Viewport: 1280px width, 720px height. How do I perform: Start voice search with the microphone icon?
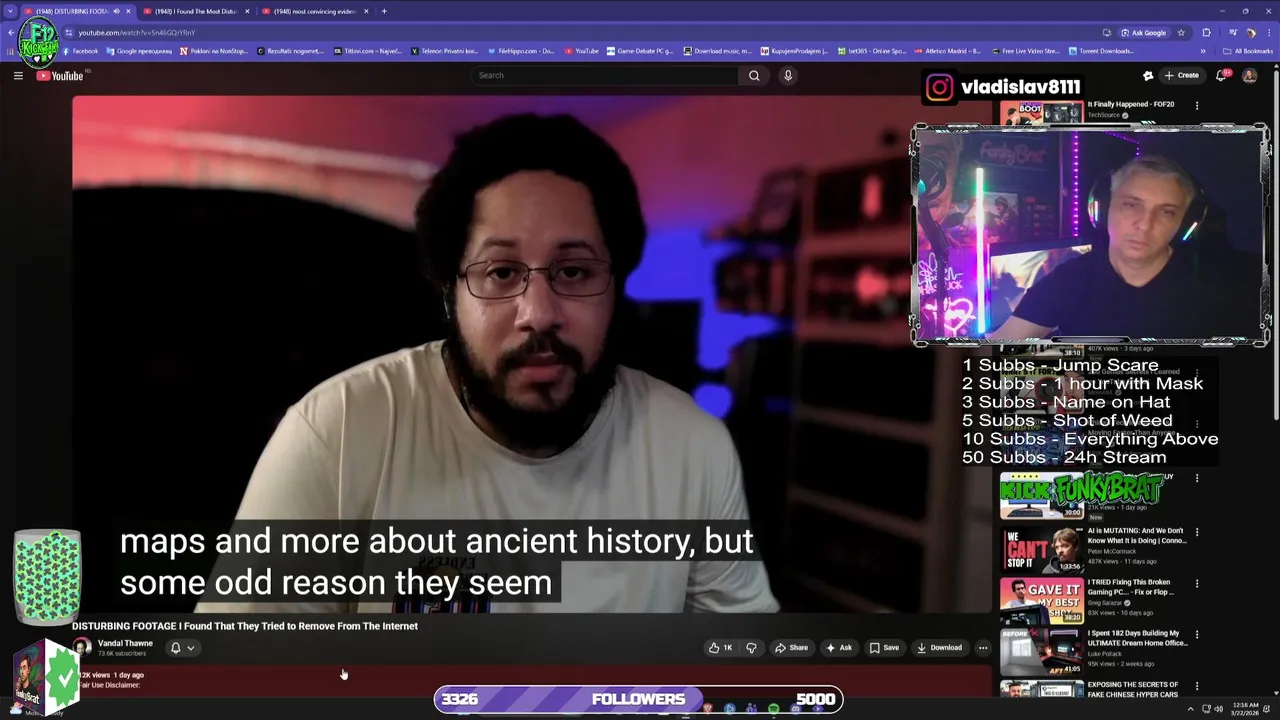[788, 75]
